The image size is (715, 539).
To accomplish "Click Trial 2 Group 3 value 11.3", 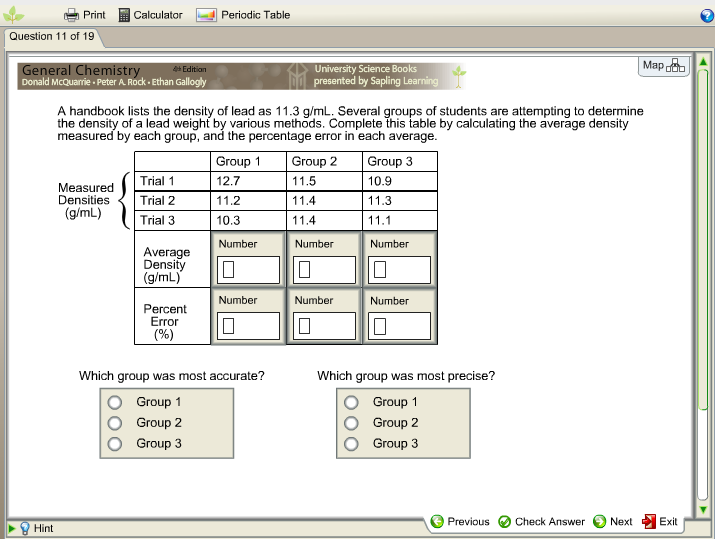I will 380,201.
